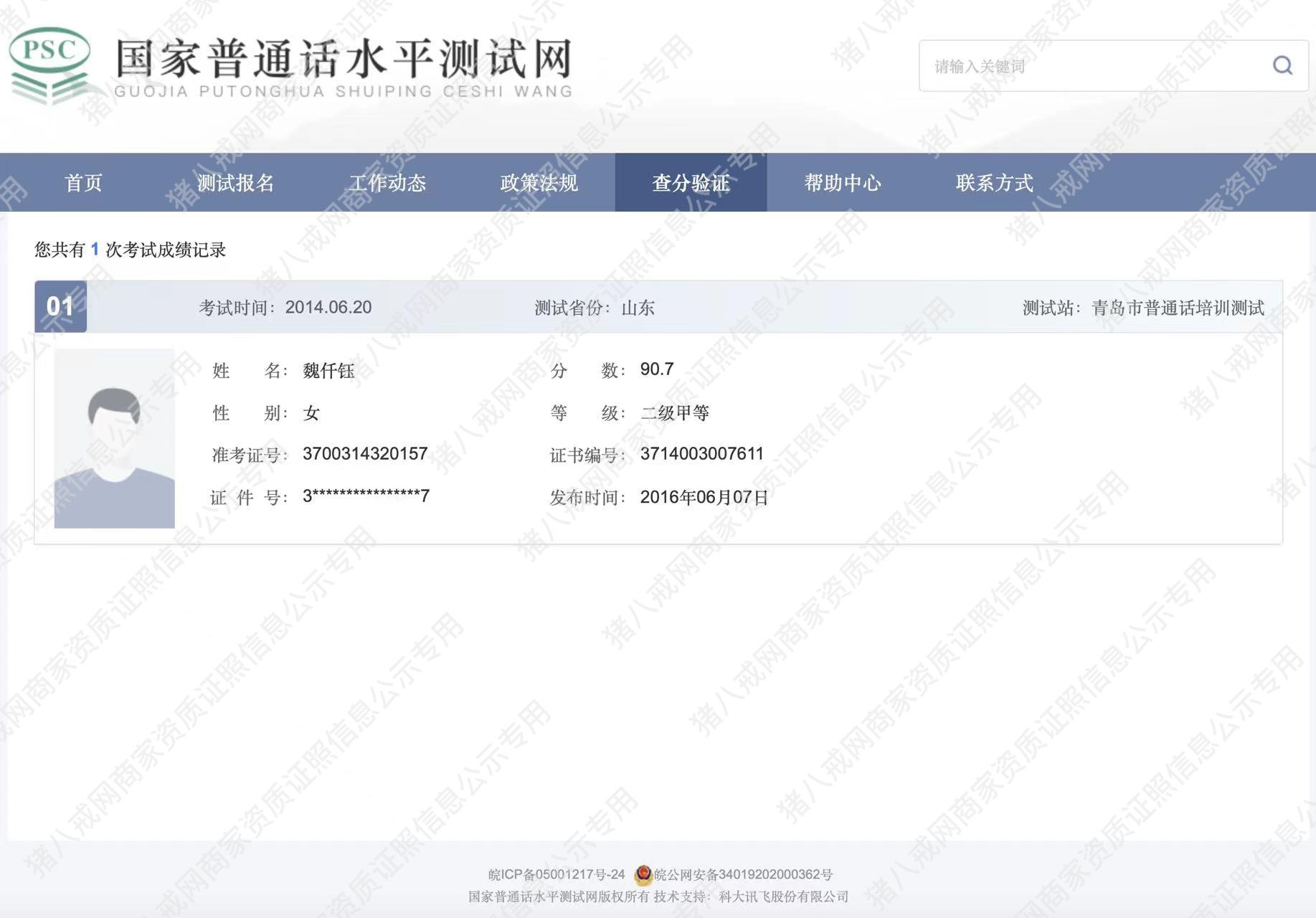This screenshot has width=1316, height=918.
Task: Open the 联系方式 contact tab
Action: [x=994, y=183]
